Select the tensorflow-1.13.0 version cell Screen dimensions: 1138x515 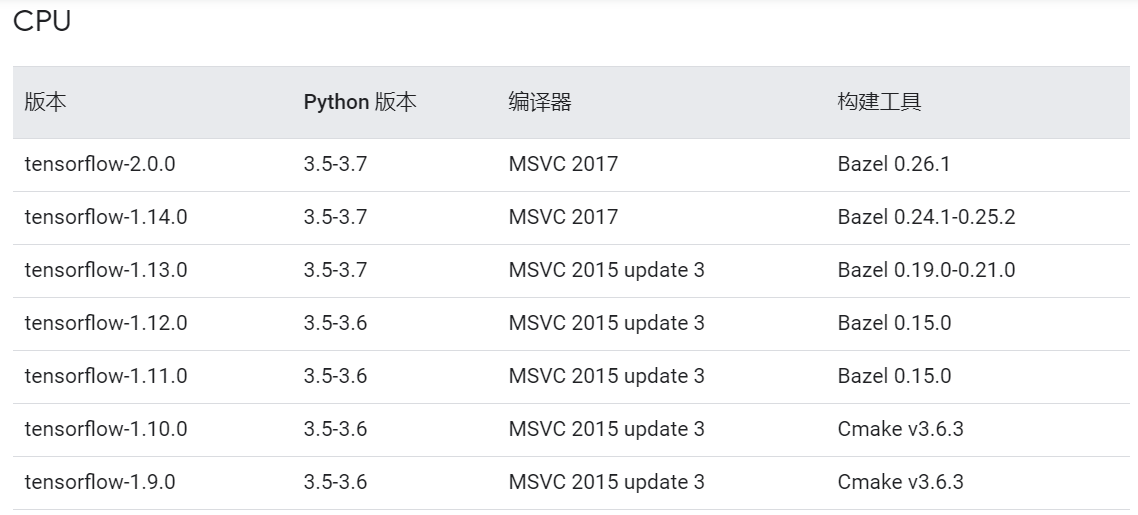(x=106, y=270)
